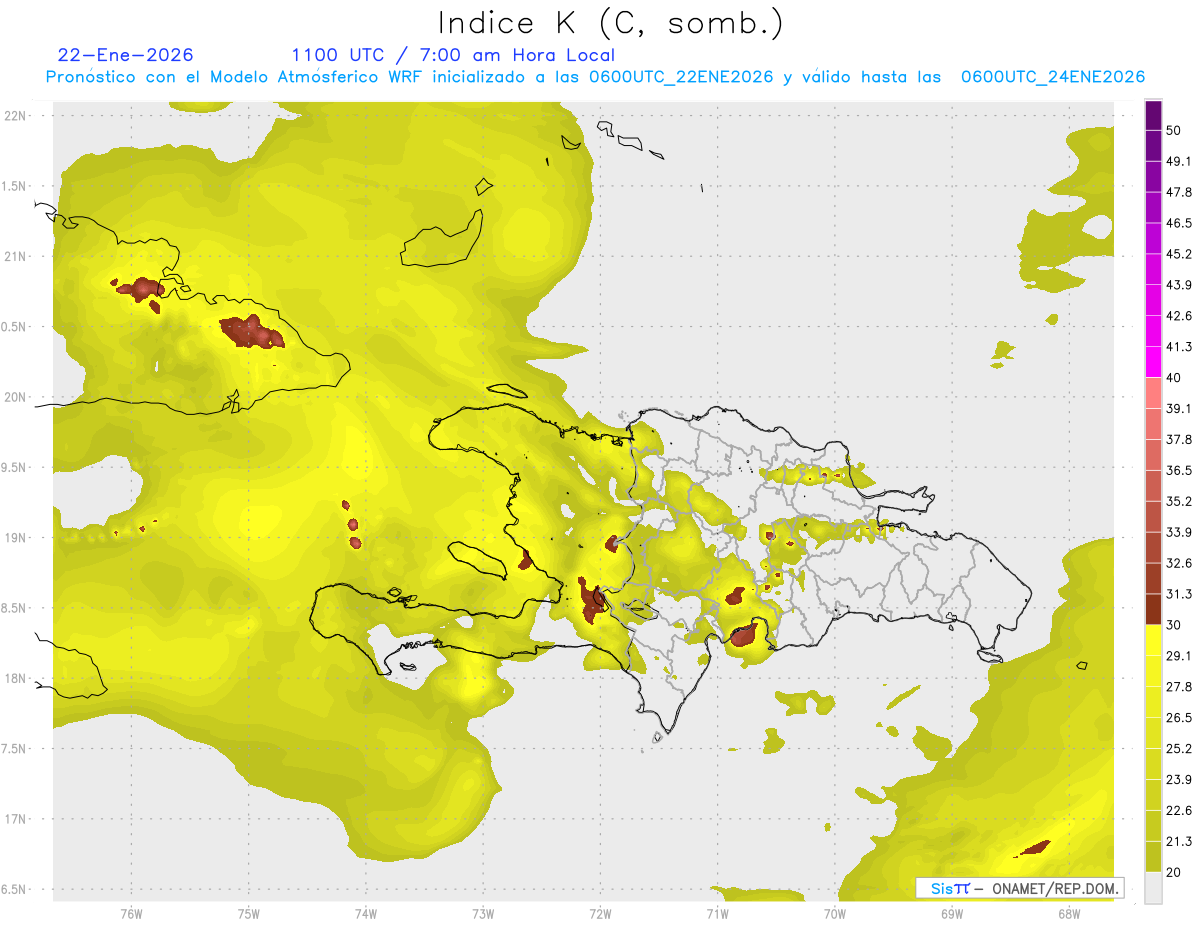Click the colorbar value "39.1"
This screenshot has height=927, width=1200.
[x=1178, y=408]
